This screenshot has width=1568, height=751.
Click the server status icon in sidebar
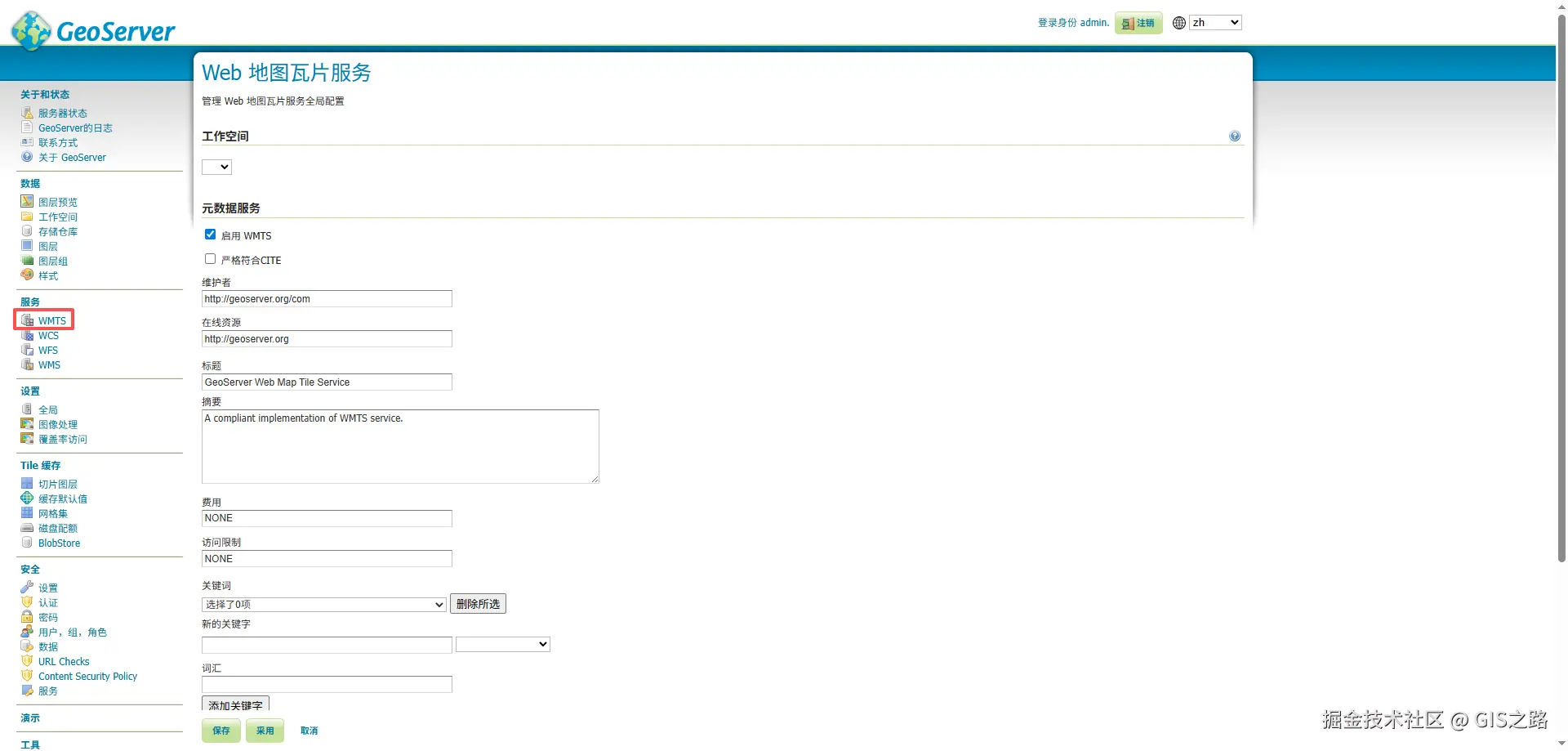pos(27,113)
